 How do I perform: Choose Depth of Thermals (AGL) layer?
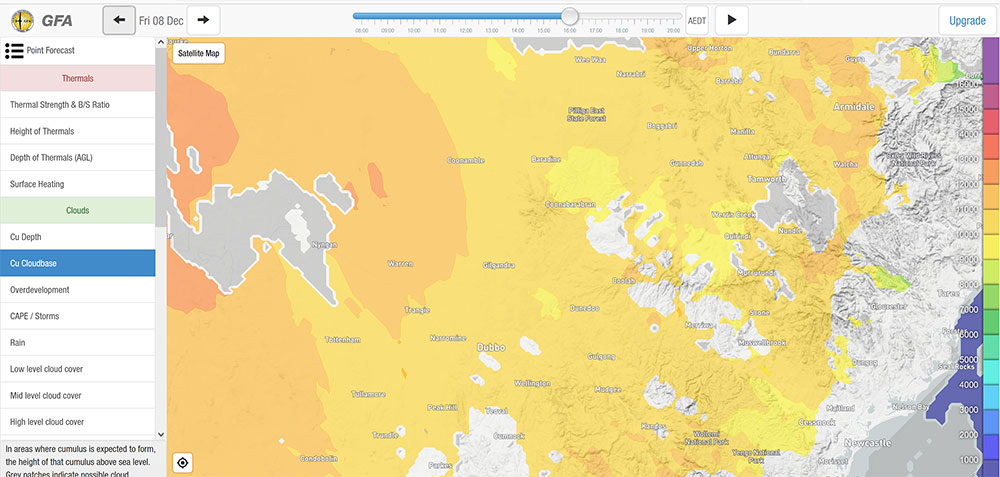point(77,158)
